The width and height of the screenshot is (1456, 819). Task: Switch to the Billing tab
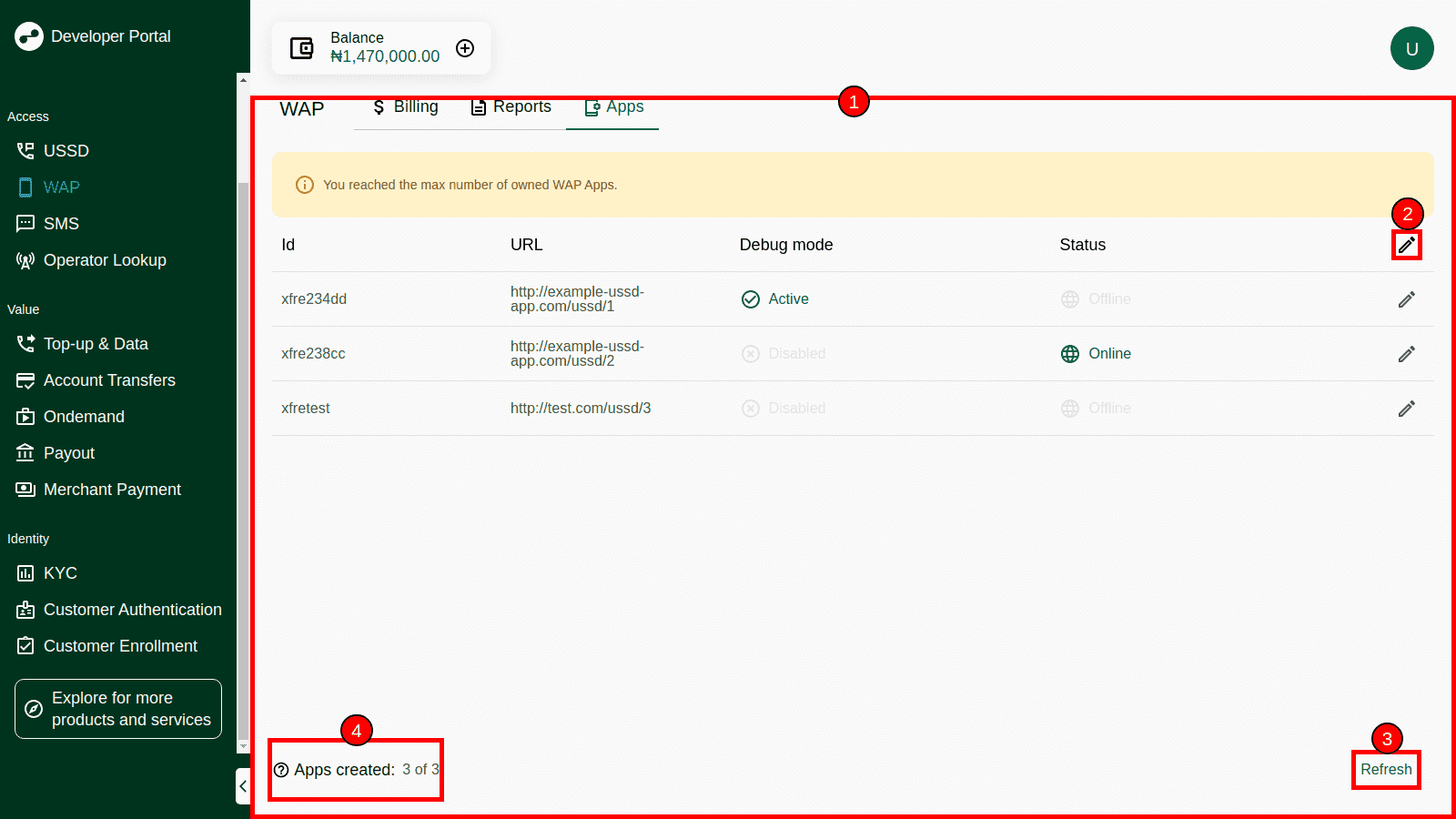(406, 107)
